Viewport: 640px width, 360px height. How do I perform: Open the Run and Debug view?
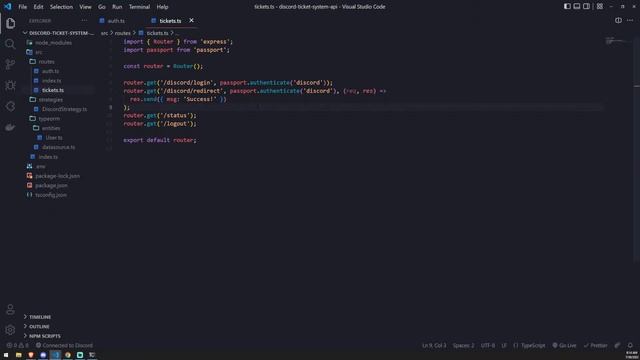10,85
